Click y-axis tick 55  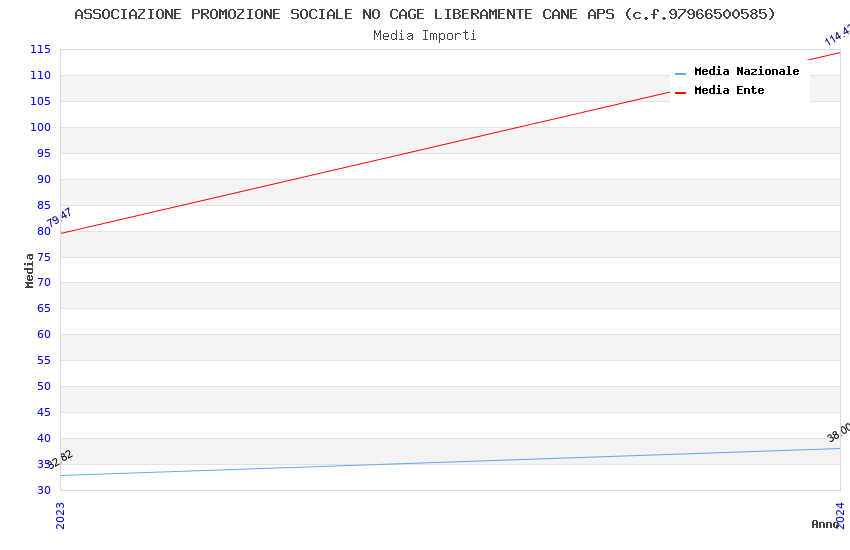(x=44, y=360)
